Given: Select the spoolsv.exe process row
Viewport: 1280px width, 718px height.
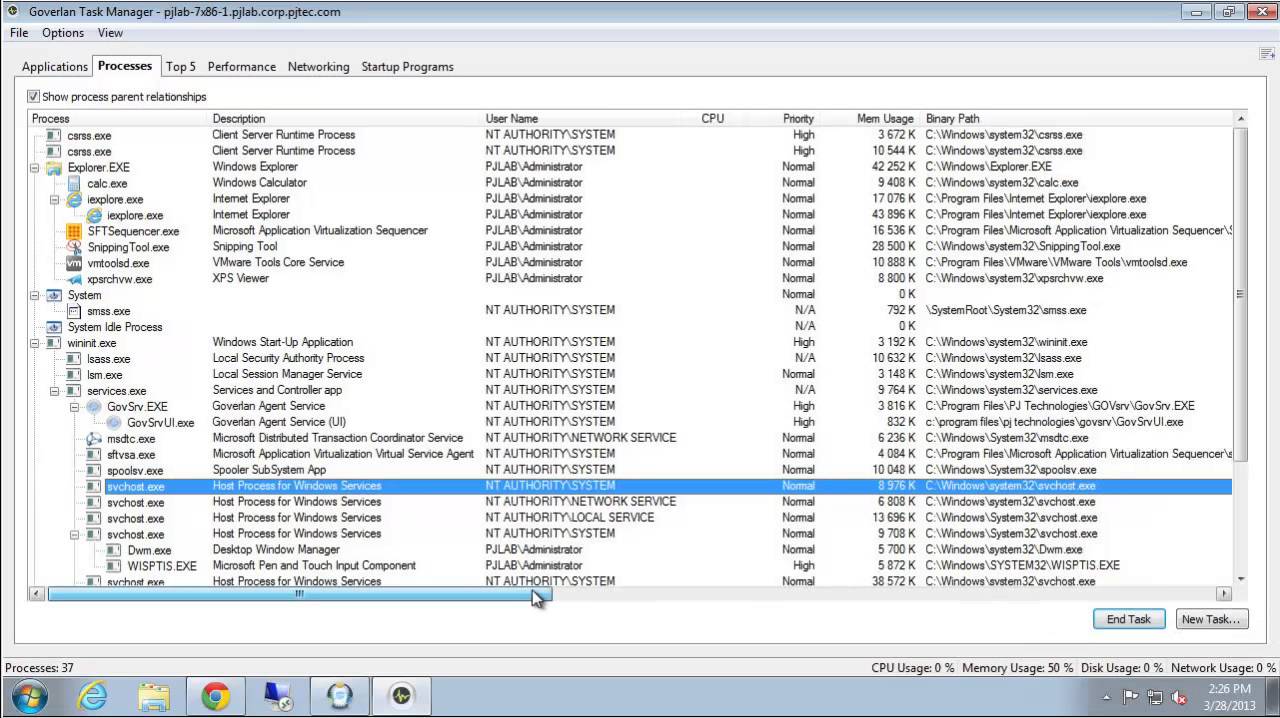Looking at the screenshot, I should [x=630, y=470].
